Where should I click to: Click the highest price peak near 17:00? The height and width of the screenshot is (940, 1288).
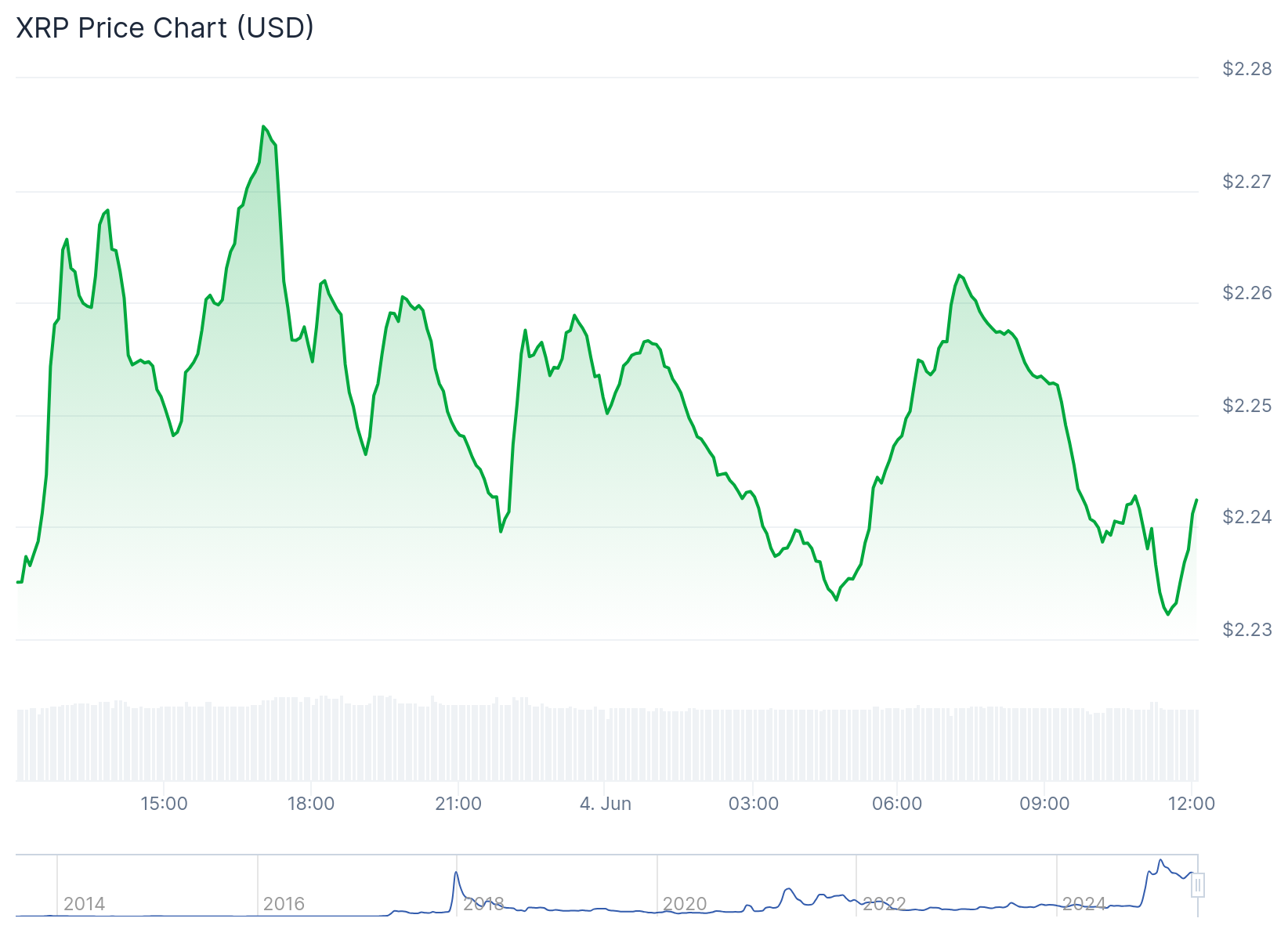[x=263, y=126]
